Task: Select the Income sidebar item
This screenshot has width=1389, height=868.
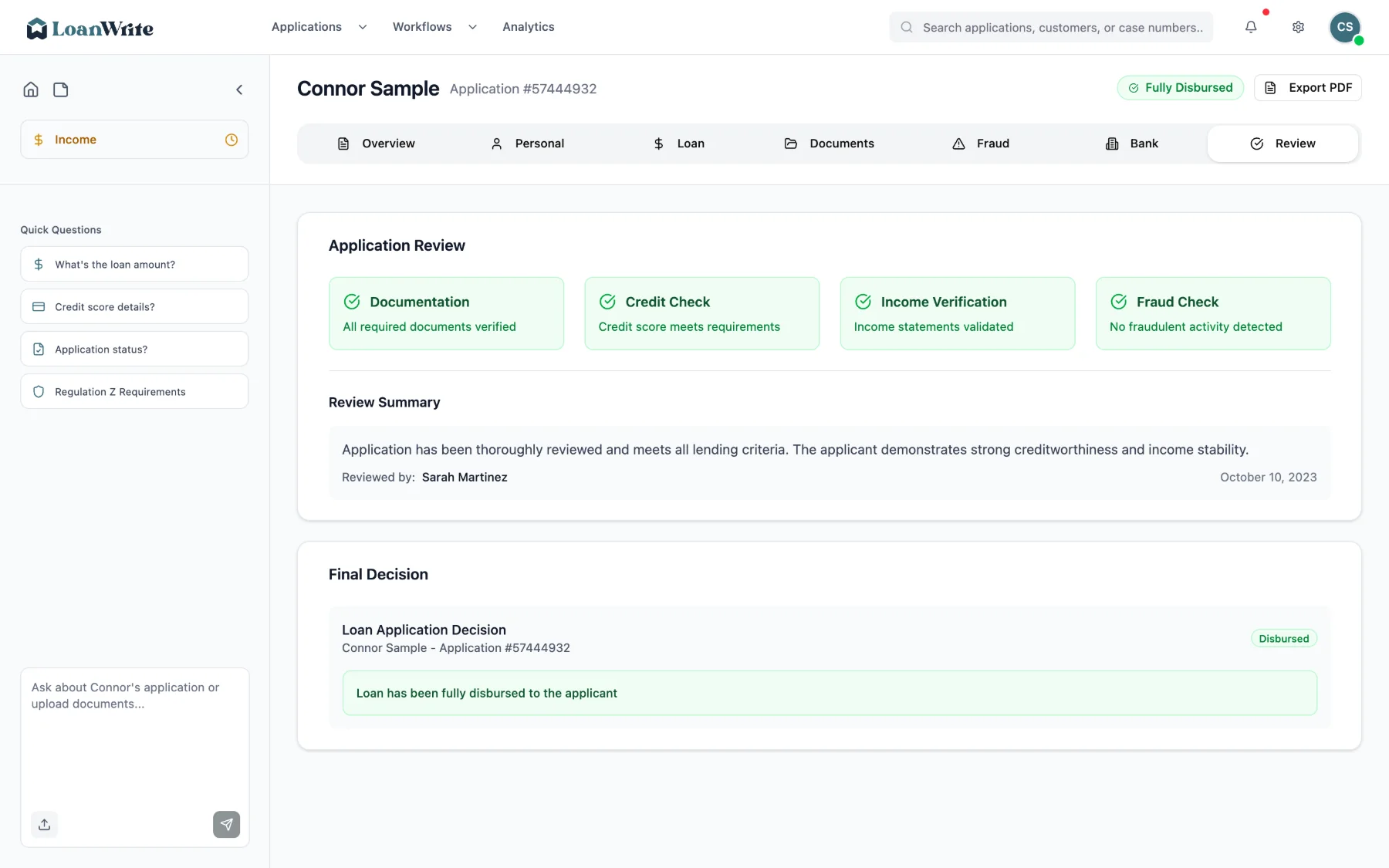Action: (x=134, y=140)
